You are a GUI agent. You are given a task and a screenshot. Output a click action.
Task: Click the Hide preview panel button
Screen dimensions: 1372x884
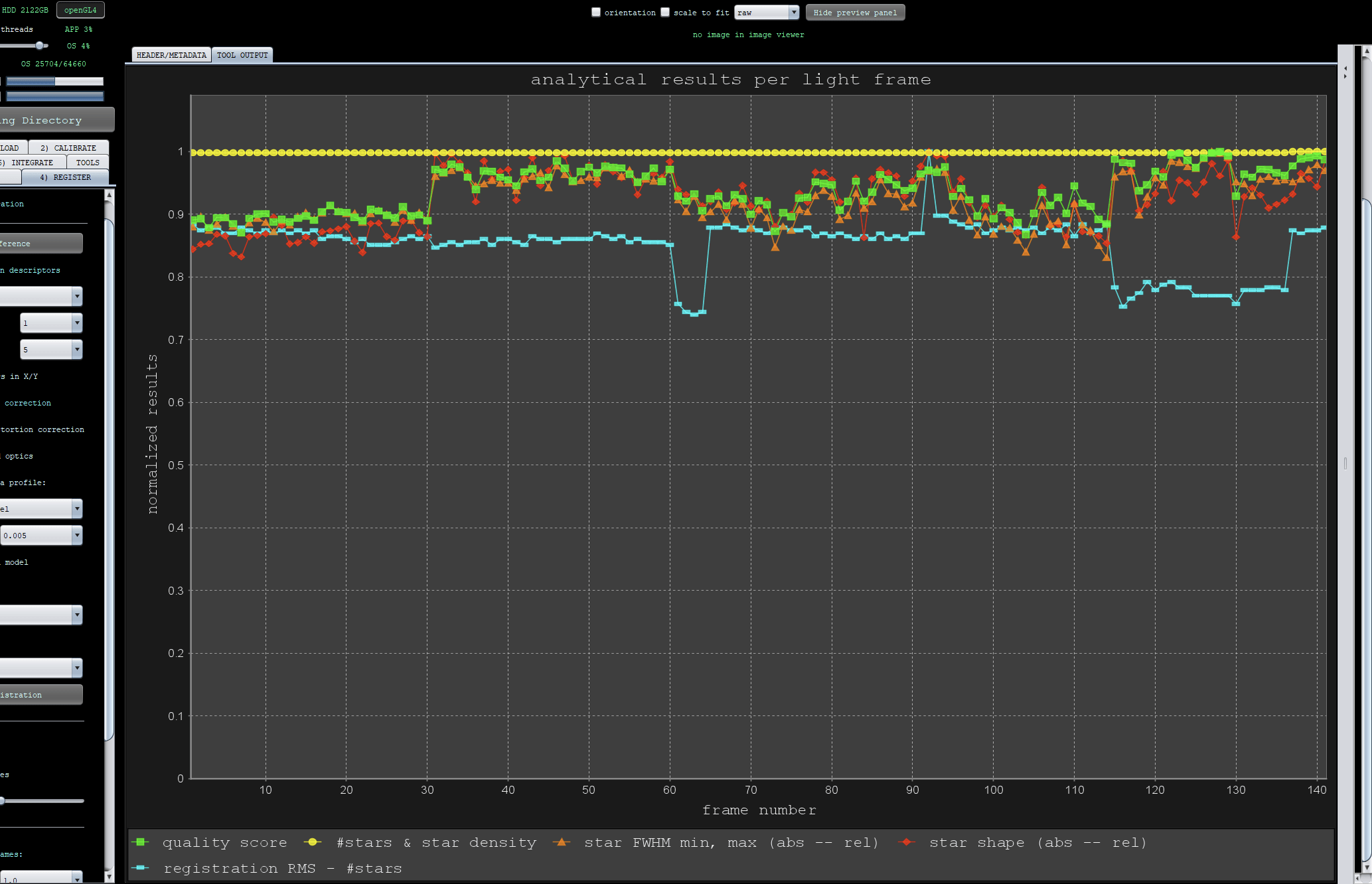(x=855, y=13)
